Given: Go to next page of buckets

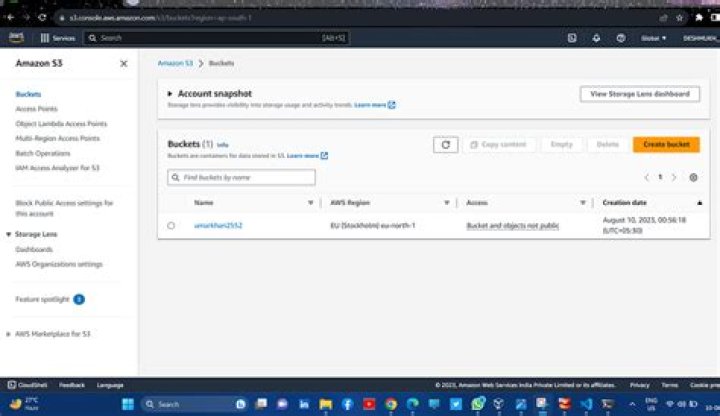Looking at the screenshot, I should tap(674, 177).
